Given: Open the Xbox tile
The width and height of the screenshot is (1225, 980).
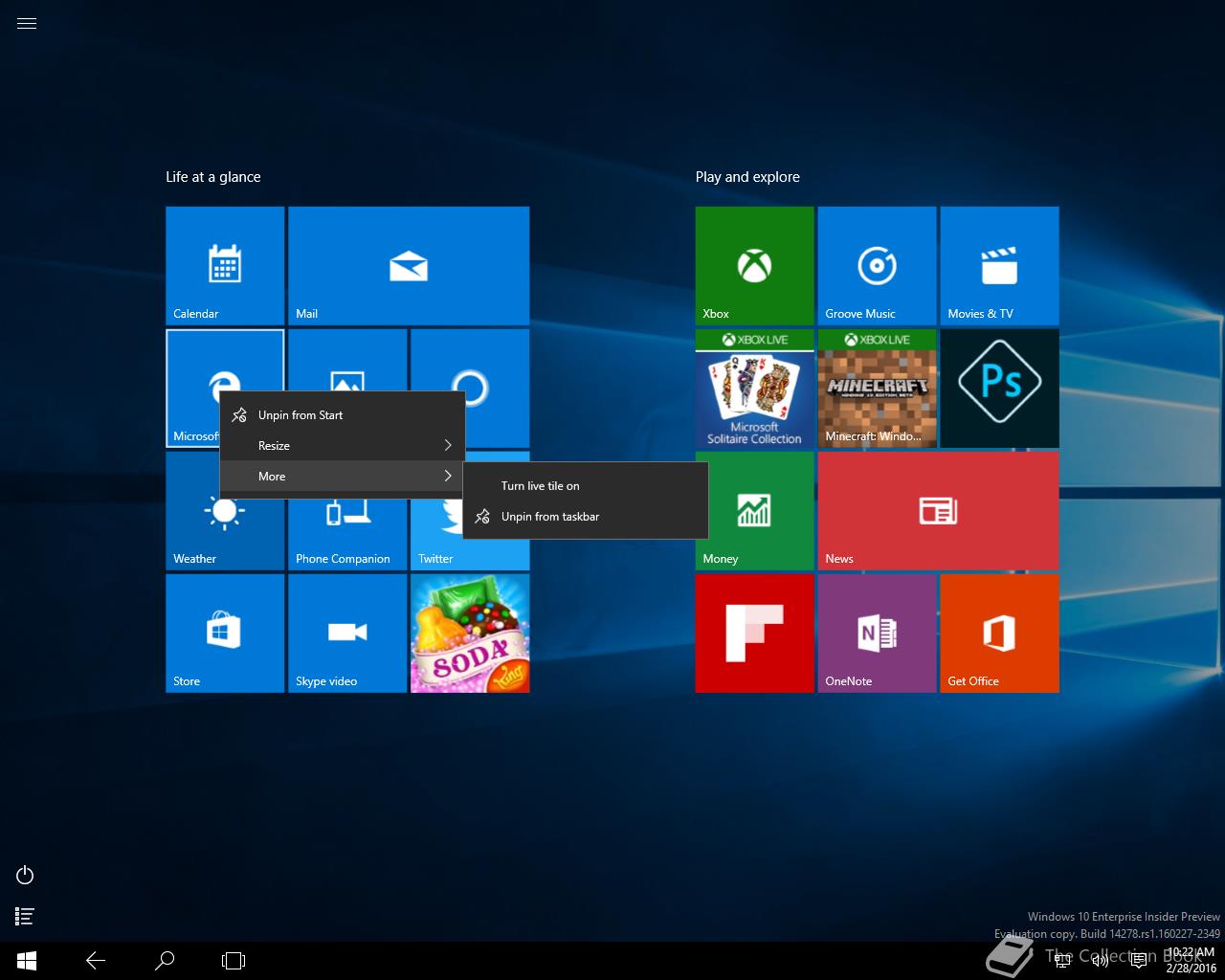Looking at the screenshot, I should tap(754, 266).
